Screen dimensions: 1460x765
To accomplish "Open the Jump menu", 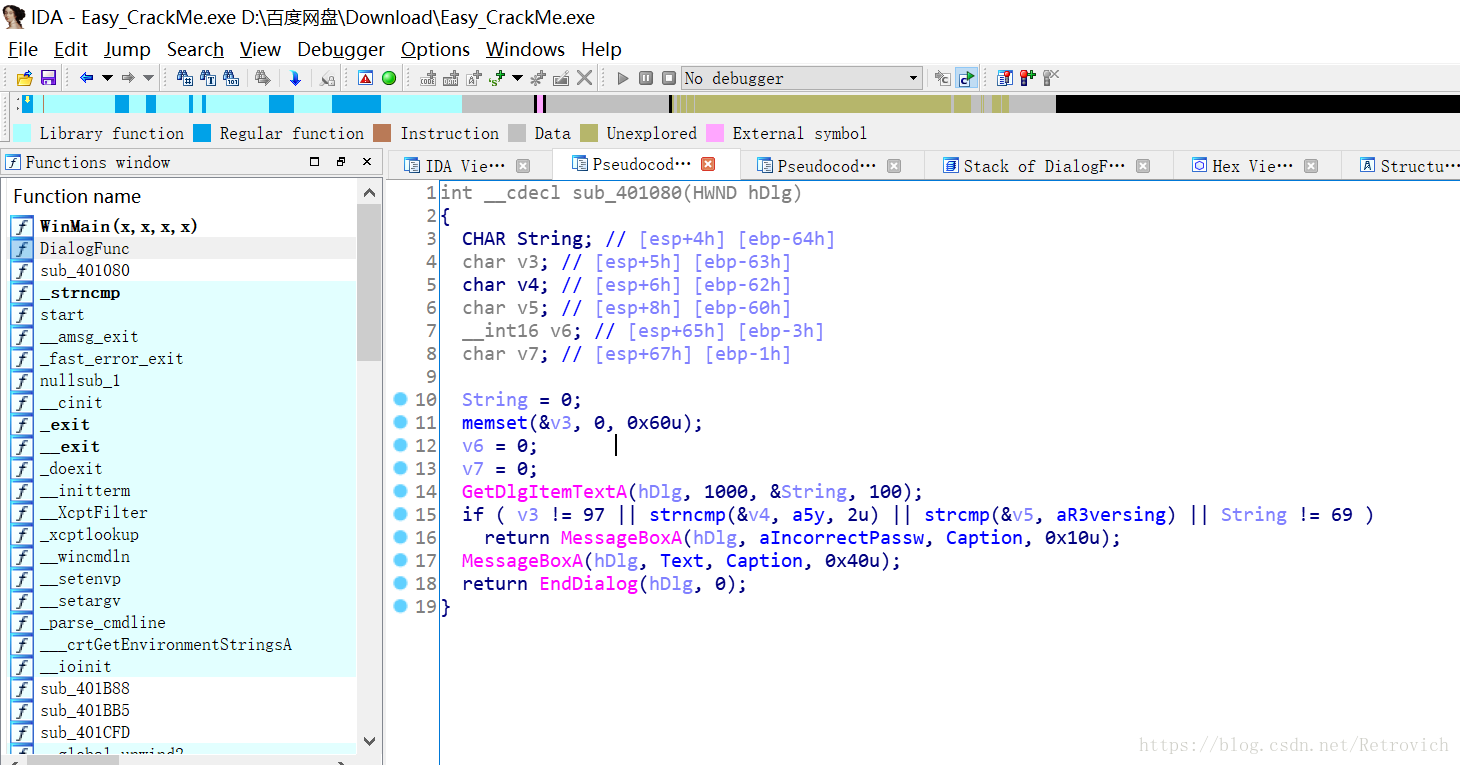I will (x=127, y=49).
